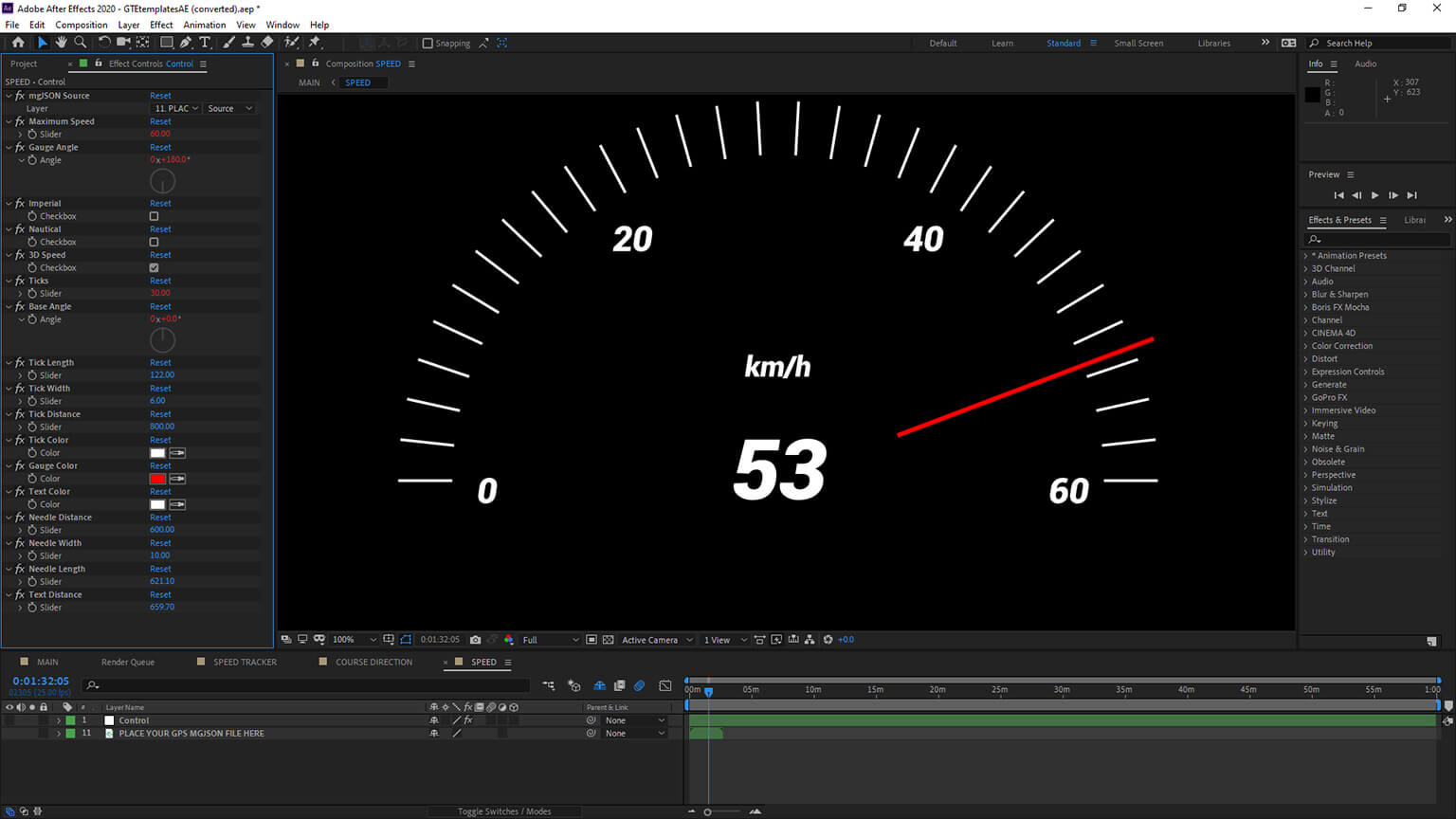Open grid and guide options in the viewer

point(389,640)
